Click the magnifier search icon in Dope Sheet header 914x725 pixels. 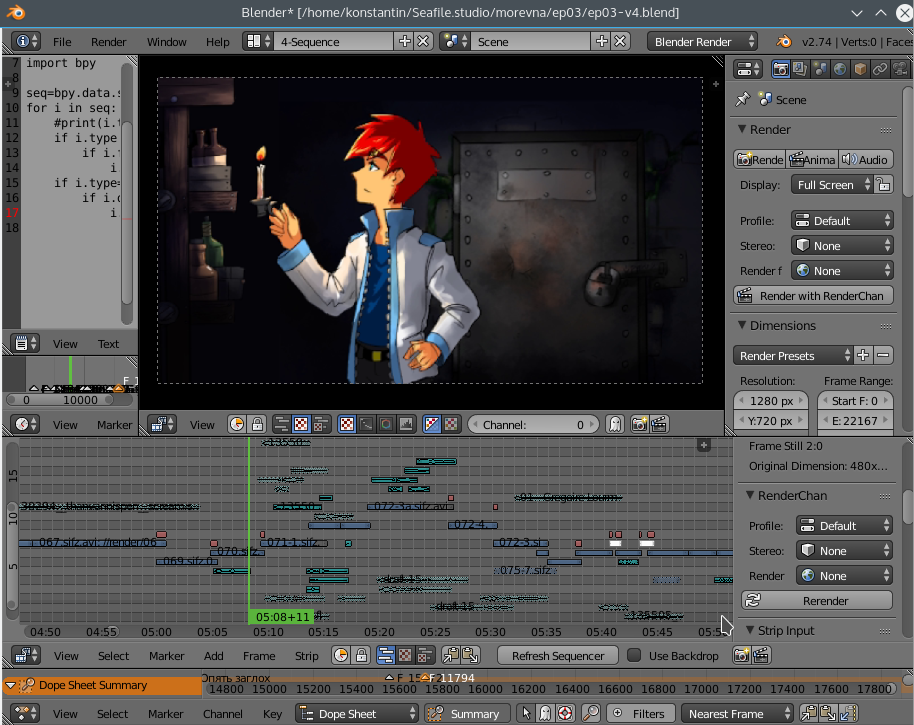[x=591, y=713]
